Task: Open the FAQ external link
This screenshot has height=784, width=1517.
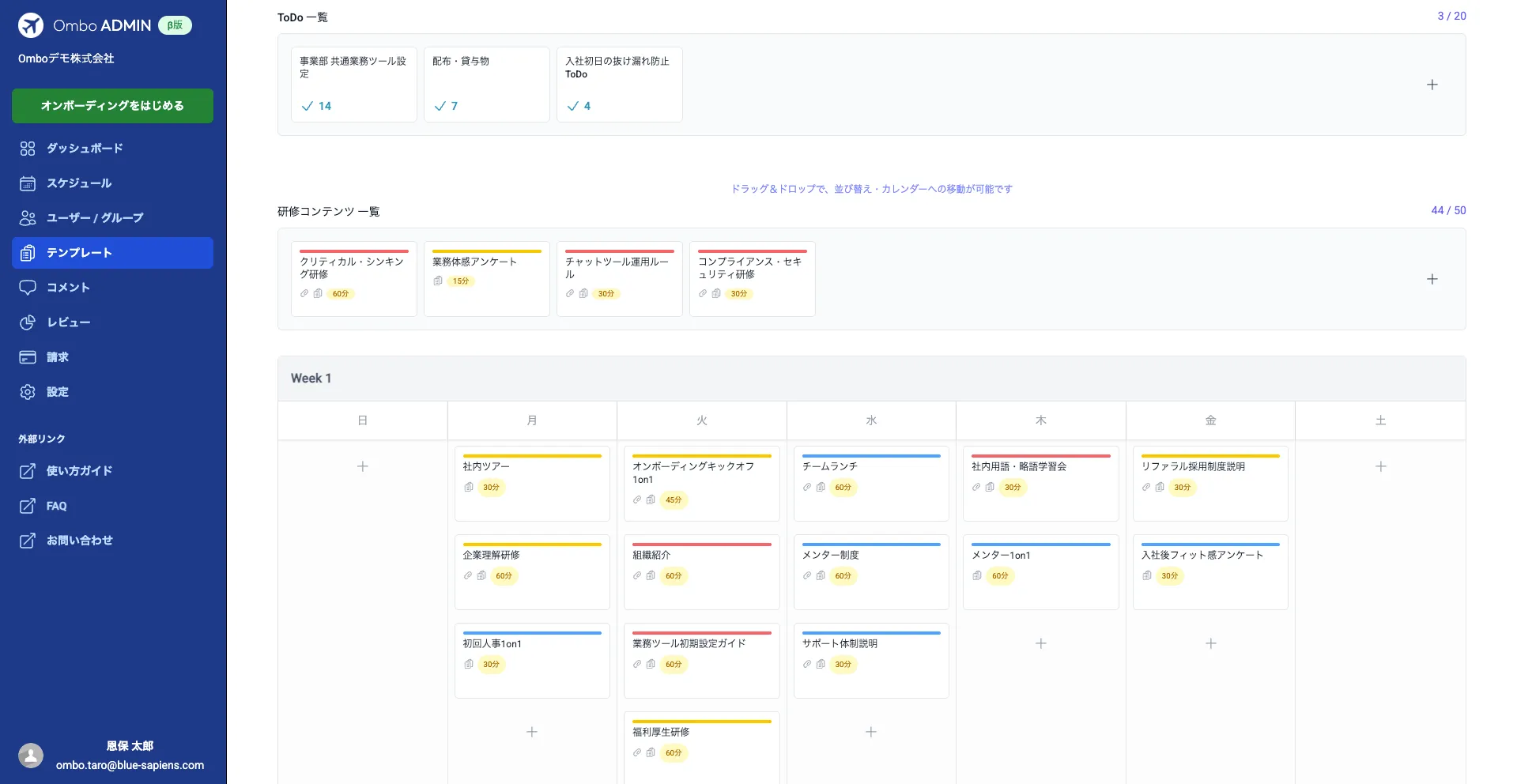Action: [56, 506]
